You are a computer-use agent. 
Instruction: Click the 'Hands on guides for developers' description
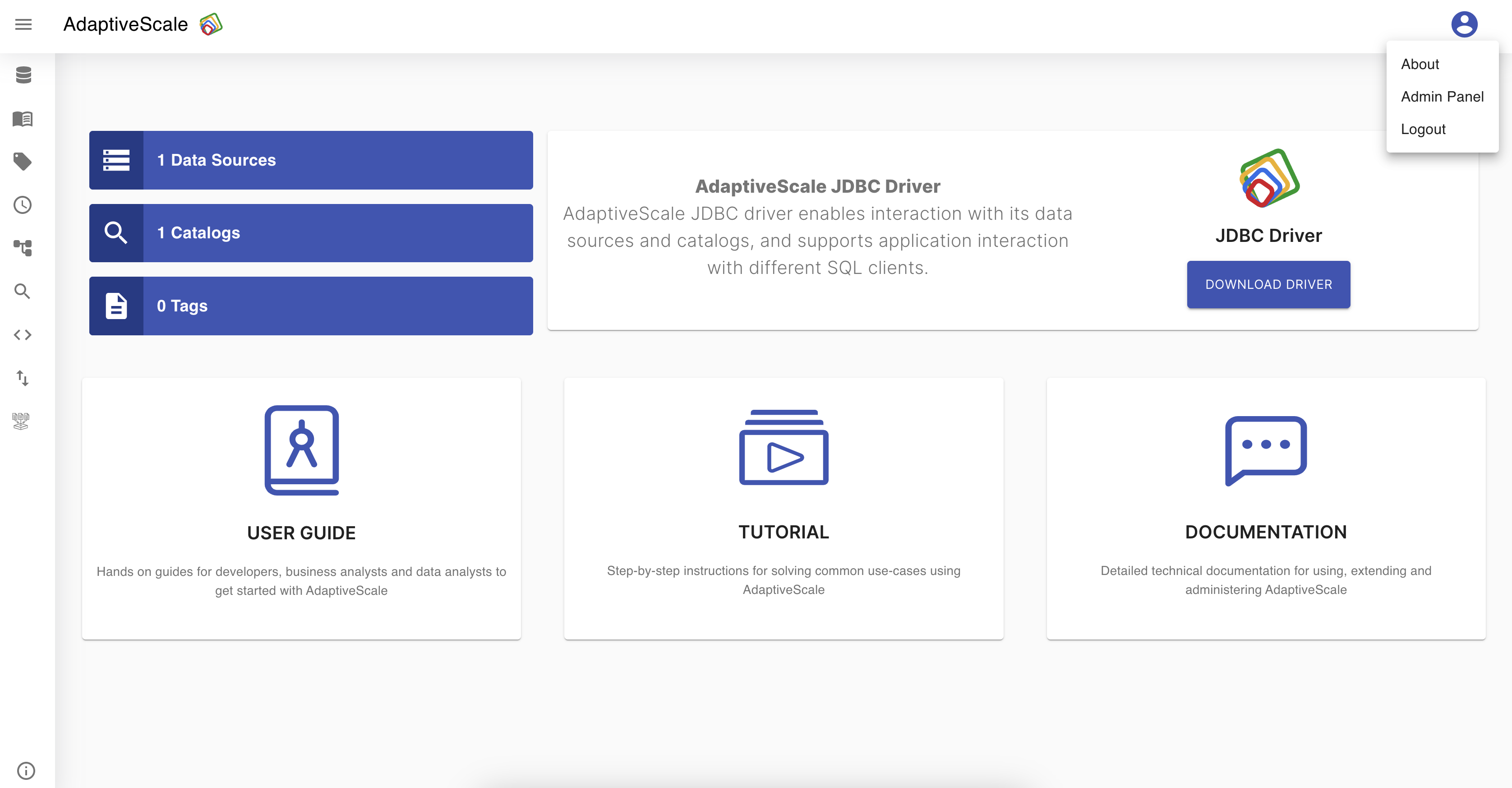[x=301, y=581]
